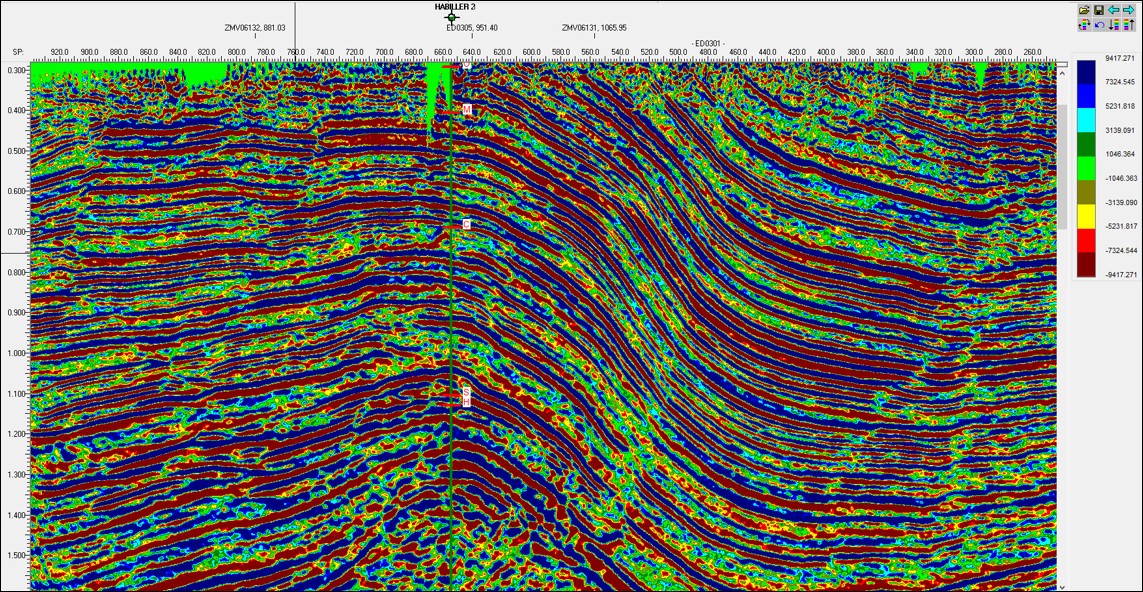Click the H formation top marker

(x=466, y=402)
